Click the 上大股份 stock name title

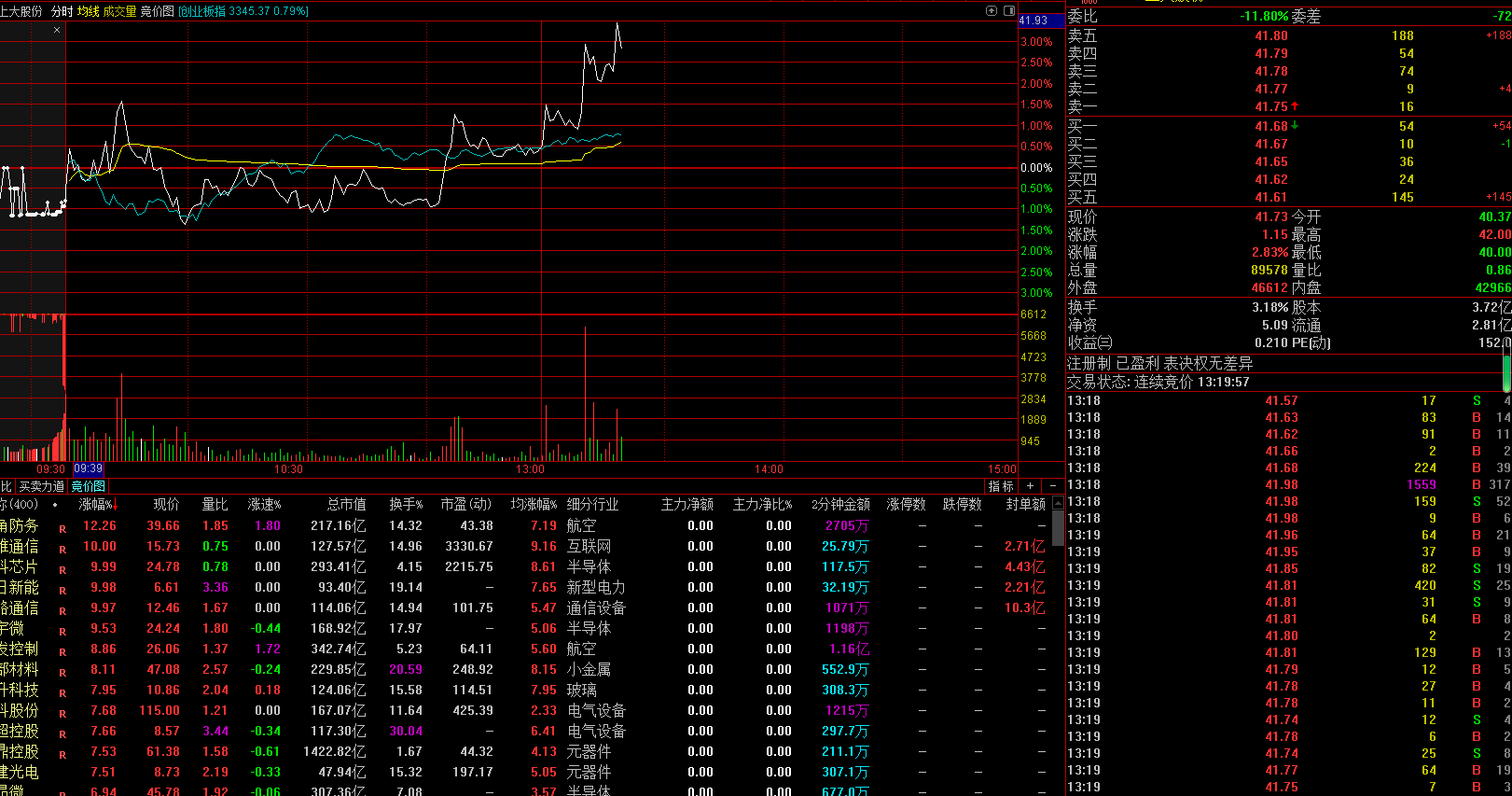pos(21,11)
